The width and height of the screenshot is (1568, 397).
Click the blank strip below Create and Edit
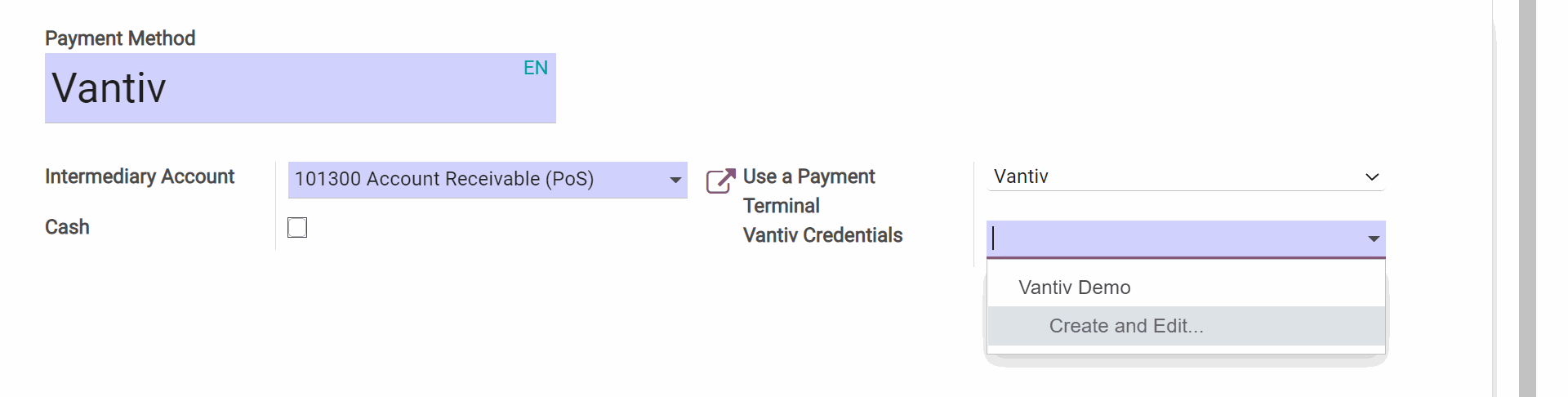(1186, 350)
